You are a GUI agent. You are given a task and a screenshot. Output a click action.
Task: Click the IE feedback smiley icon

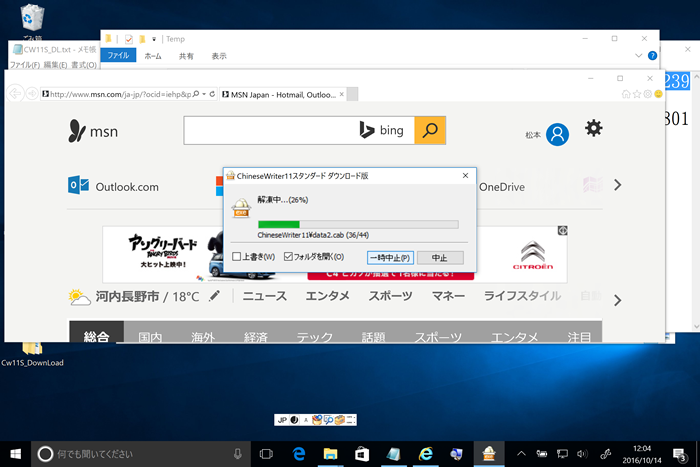[658, 94]
